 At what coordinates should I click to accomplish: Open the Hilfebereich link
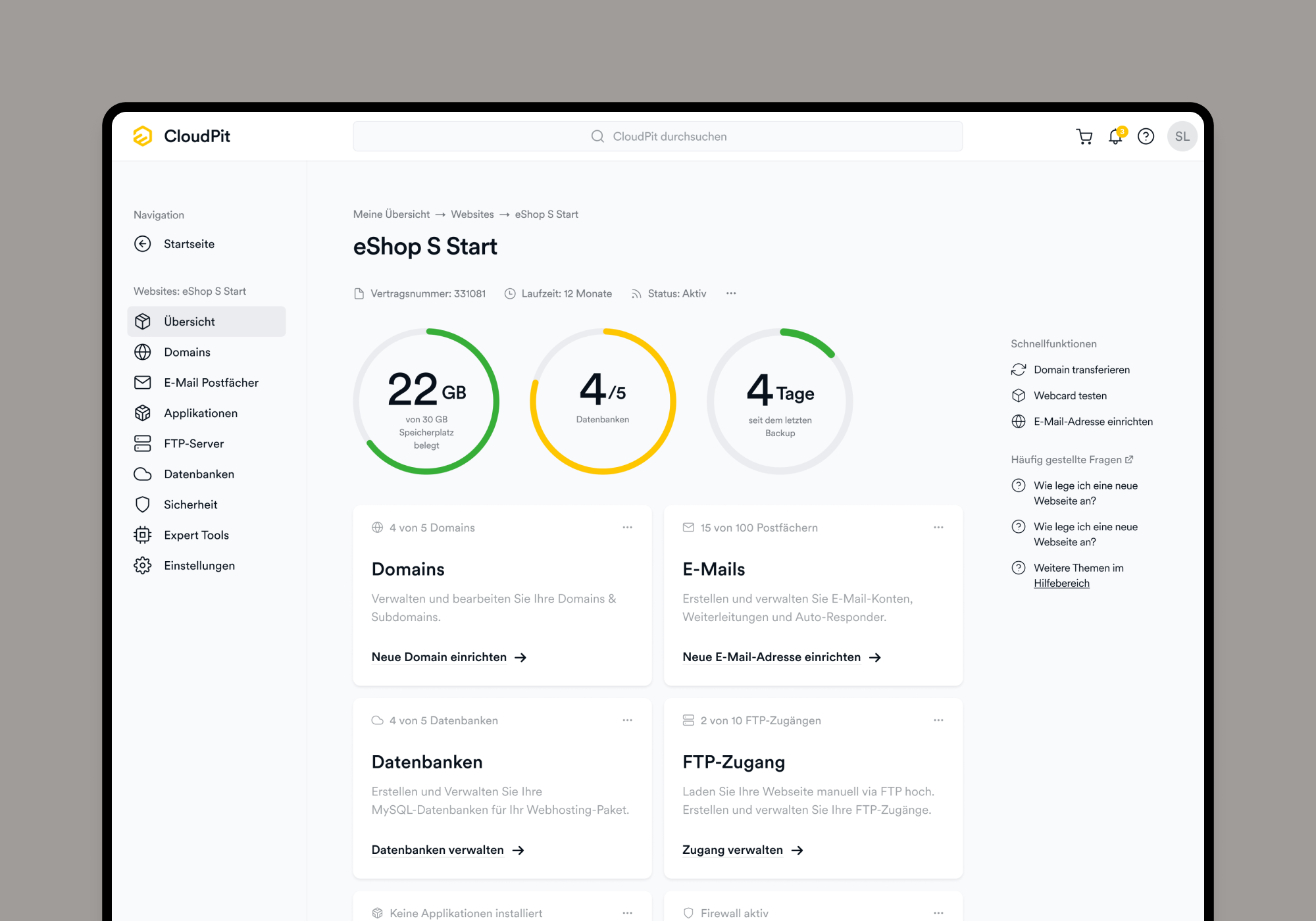point(1061,584)
